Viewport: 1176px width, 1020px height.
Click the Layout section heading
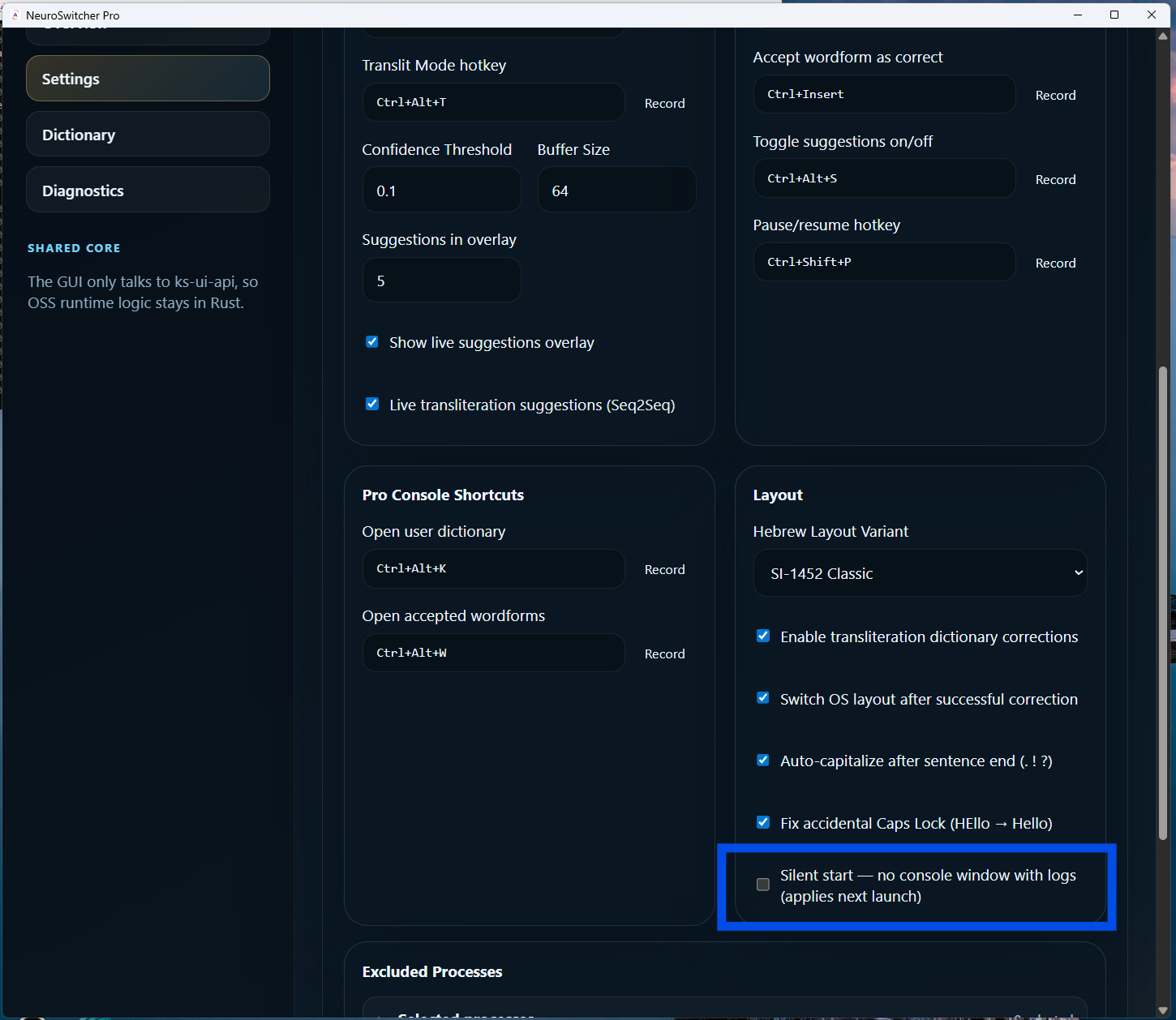tap(778, 495)
